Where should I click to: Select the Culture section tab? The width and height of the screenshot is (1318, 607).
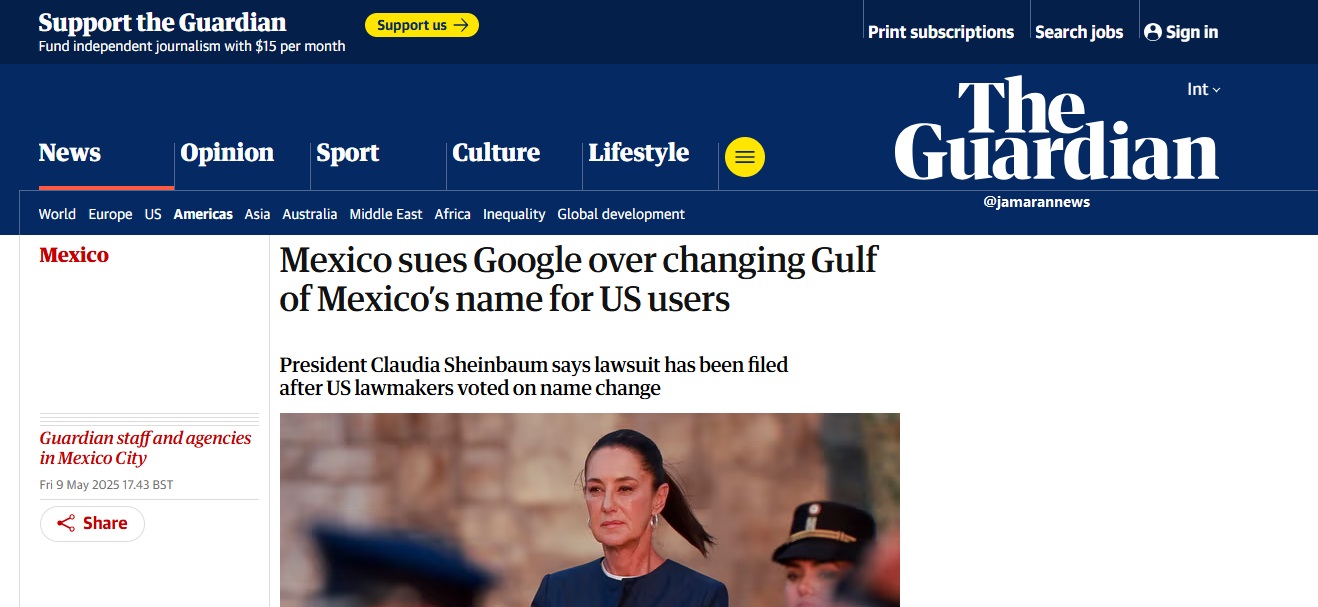click(x=496, y=153)
